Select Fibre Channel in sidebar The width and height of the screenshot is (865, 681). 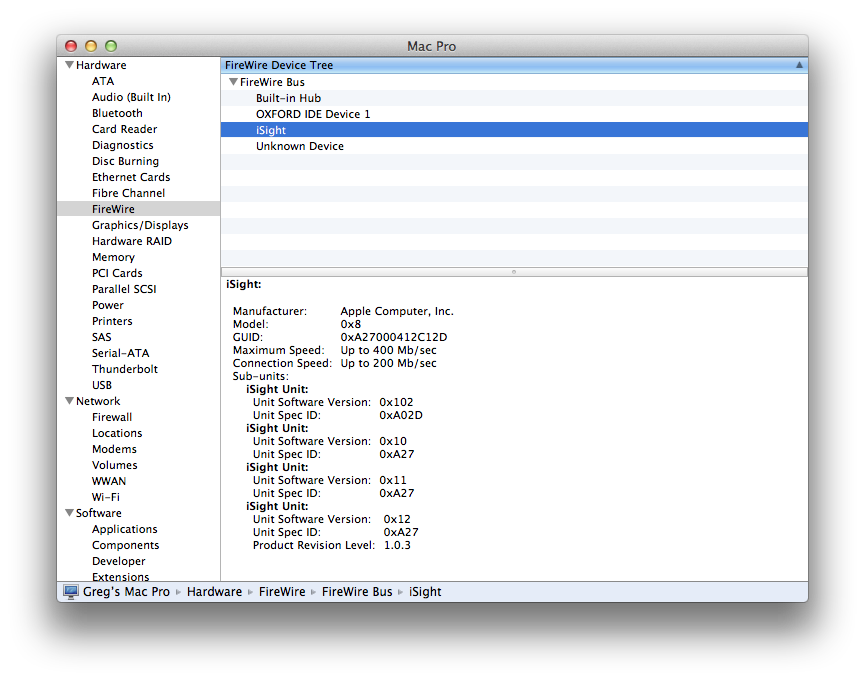[x=128, y=193]
